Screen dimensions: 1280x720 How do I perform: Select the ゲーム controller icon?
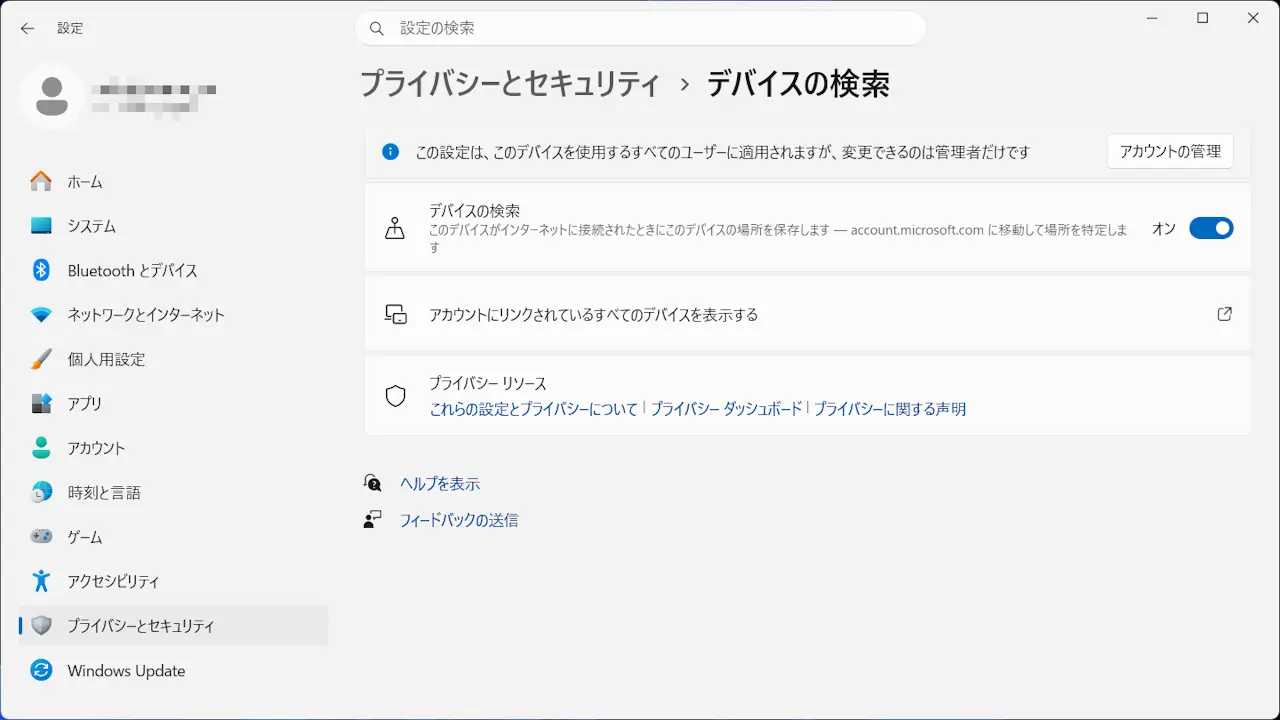(x=41, y=537)
